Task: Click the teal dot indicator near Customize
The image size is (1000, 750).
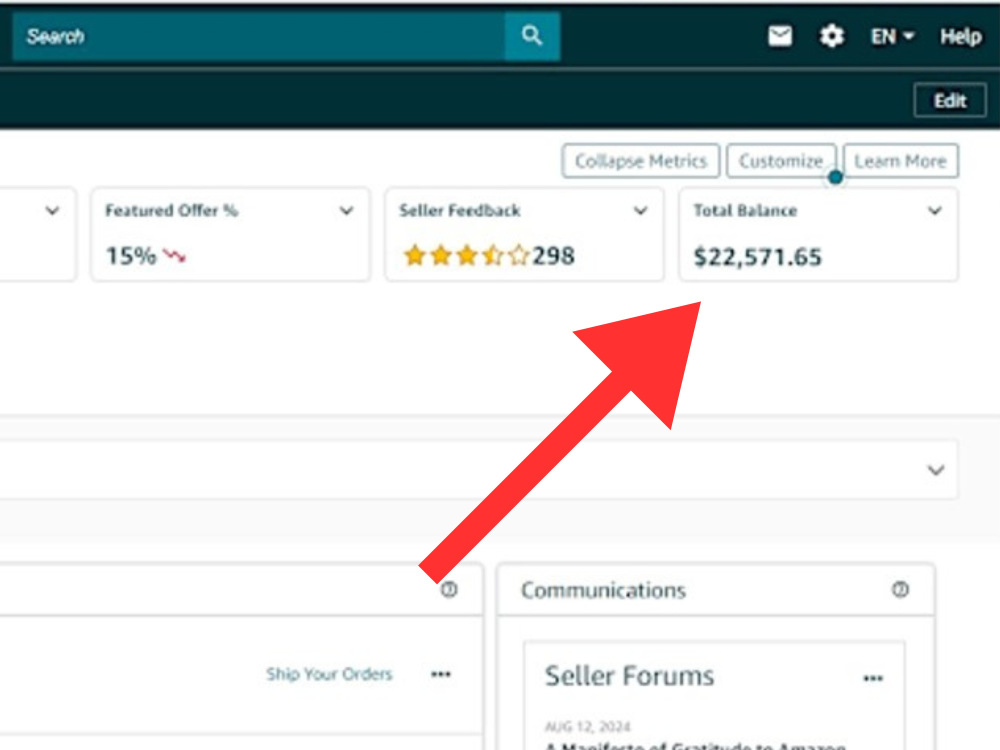Action: coord(835,177)
